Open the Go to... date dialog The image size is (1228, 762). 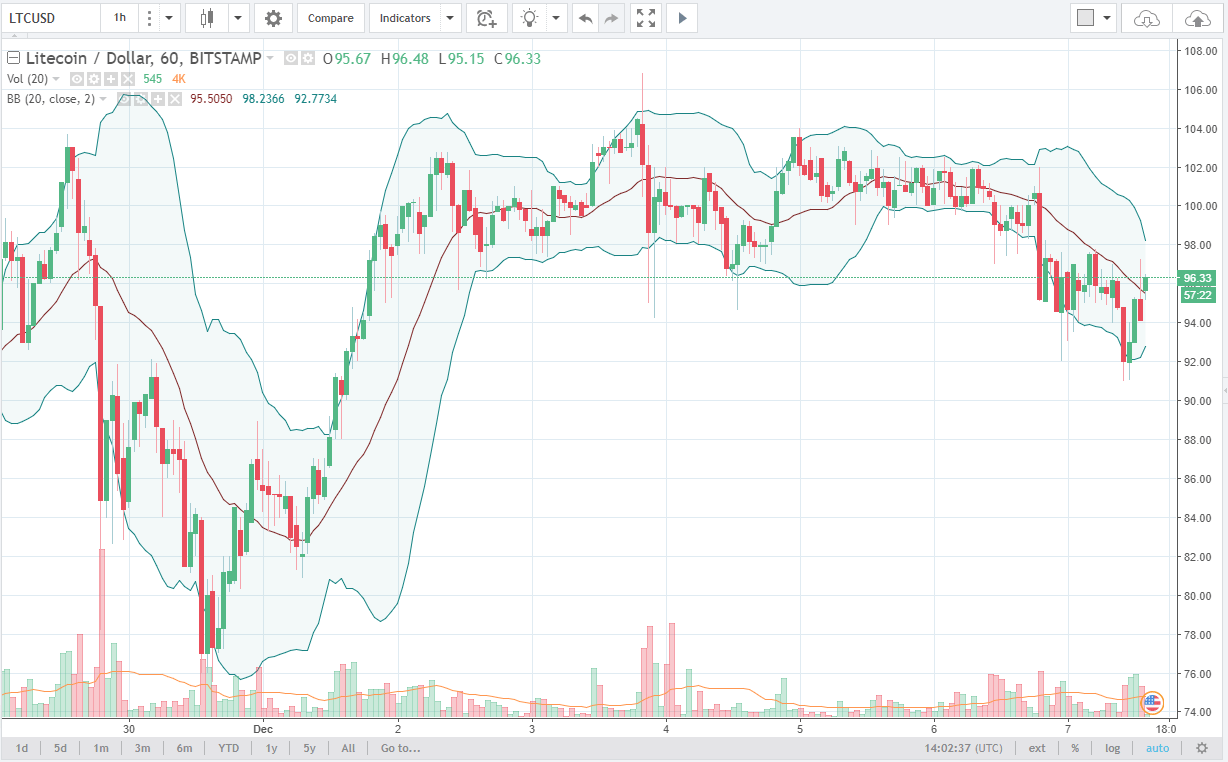click(x=400, y=748)
